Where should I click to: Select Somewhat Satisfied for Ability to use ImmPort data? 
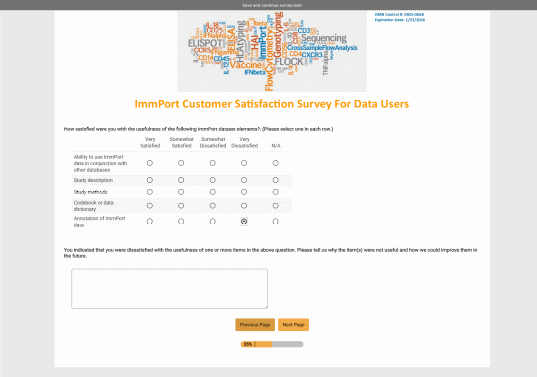[181, 163]
